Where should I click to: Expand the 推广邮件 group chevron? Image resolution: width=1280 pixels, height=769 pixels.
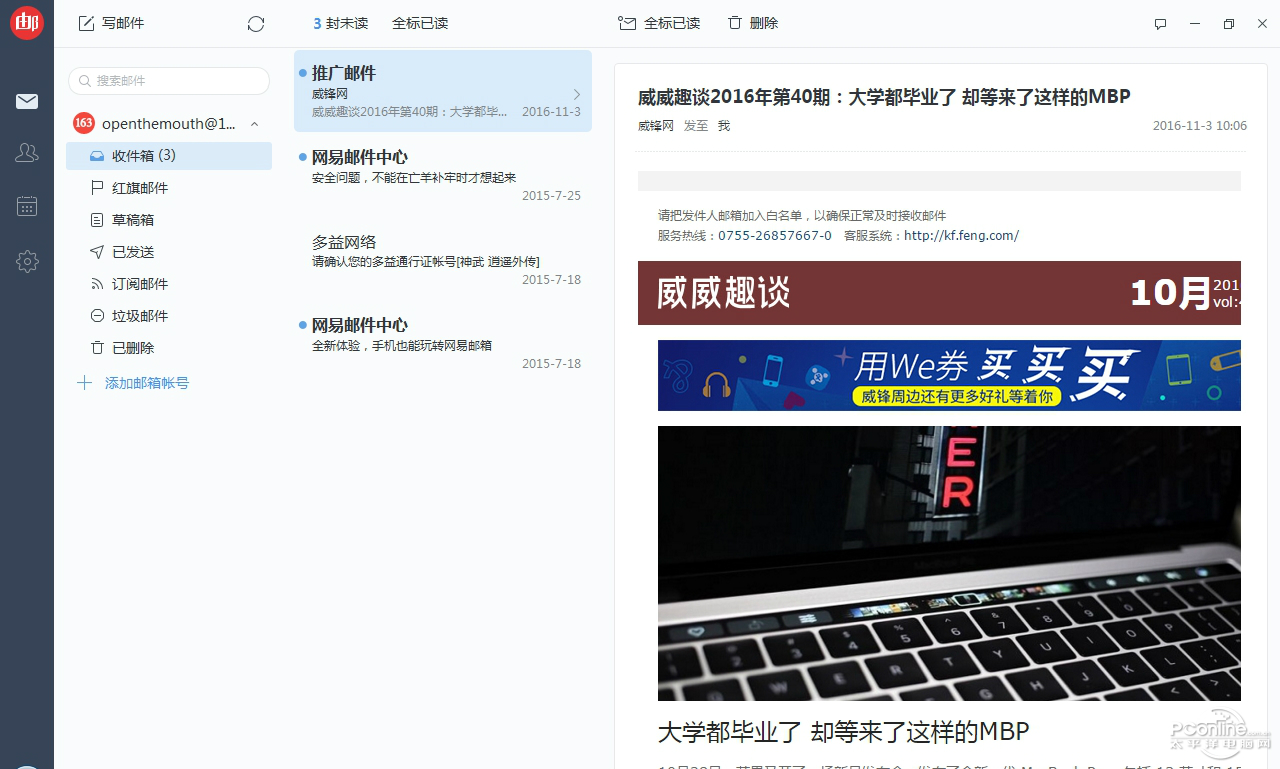pos(577,94)
